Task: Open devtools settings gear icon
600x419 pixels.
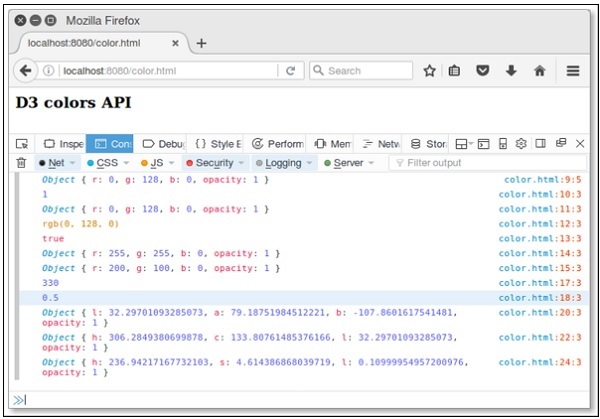Action: pyautogui.click(x=521, y=144)
